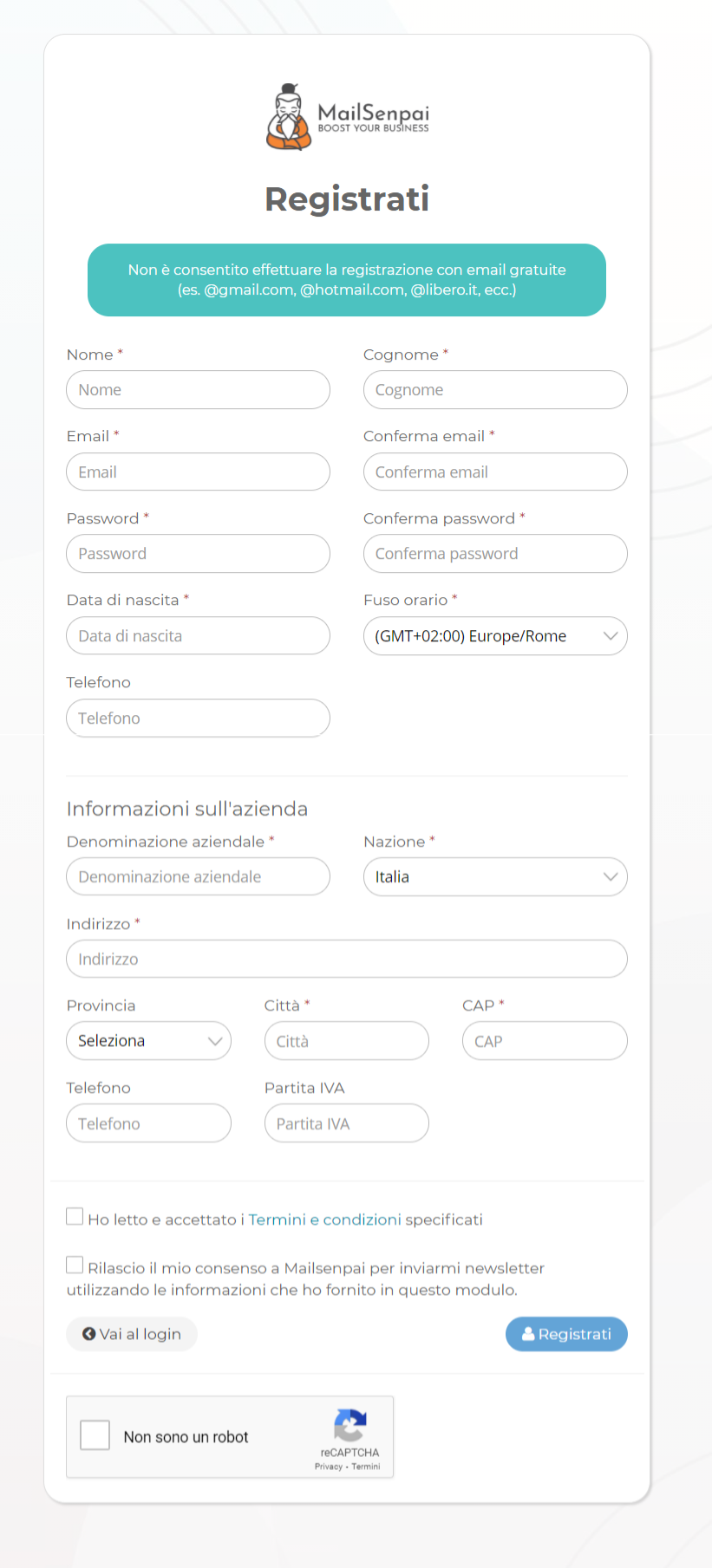The height and width of the screenshot is (1568, 712).
Task: Open the Fuso orario Europe/Rome dropdown
Action: point(495,636)
